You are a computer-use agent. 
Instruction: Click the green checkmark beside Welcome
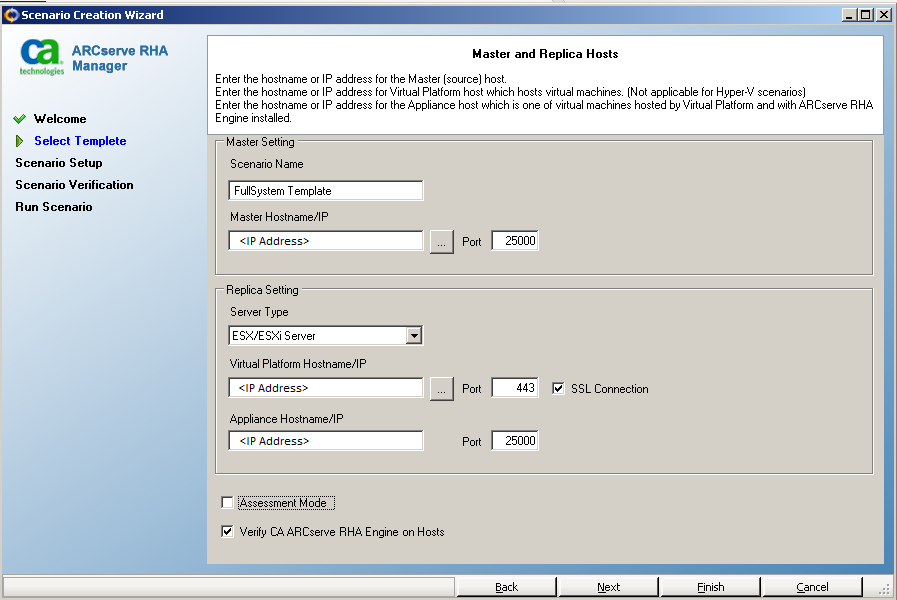click(x=20, y=119)
